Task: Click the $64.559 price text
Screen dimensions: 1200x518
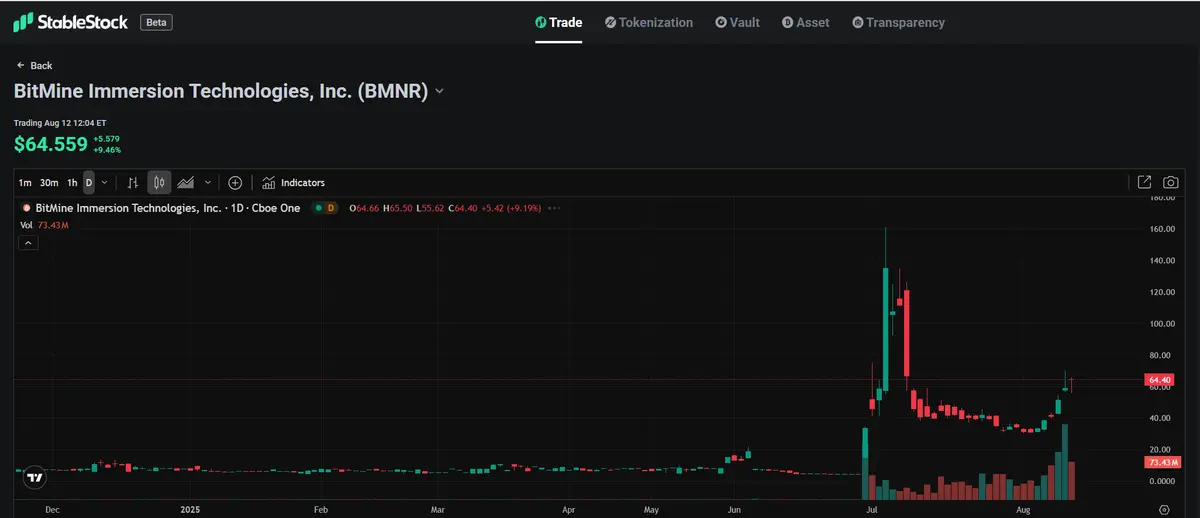Action: pyautogui.click(x=51, y=145)
